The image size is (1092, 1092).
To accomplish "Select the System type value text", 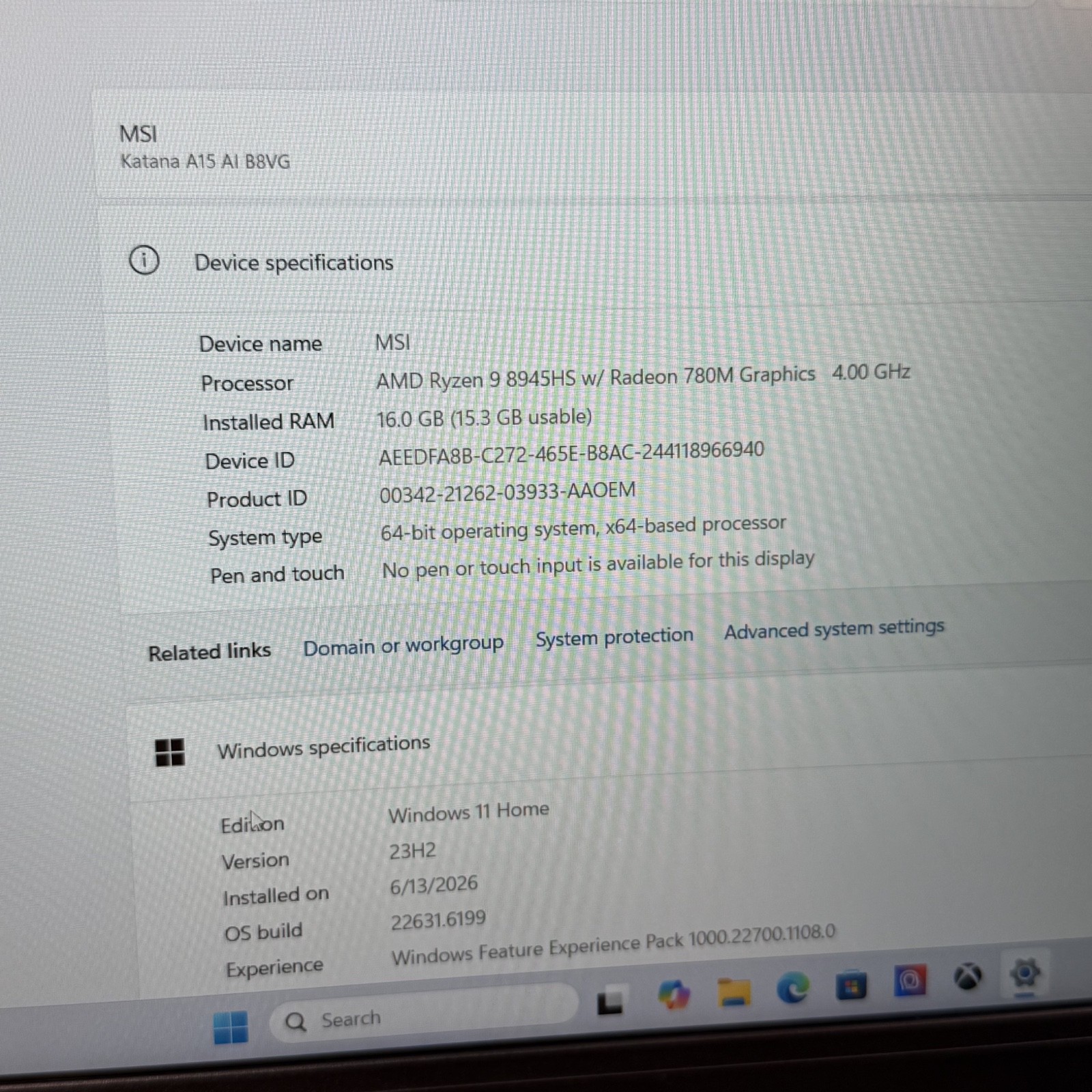I will coord(583,528).
